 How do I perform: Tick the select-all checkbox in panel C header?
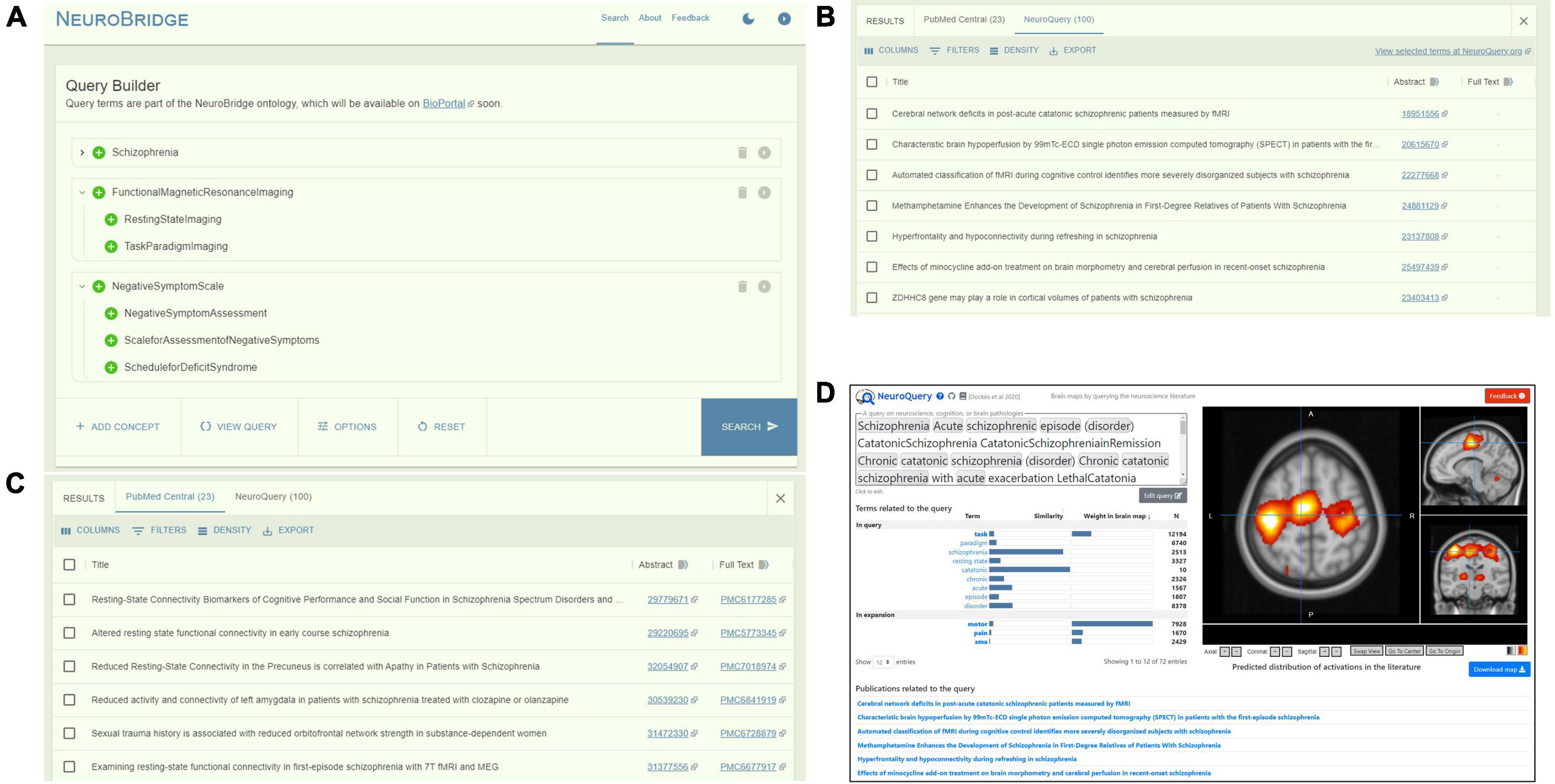click(x=70, y=565)
